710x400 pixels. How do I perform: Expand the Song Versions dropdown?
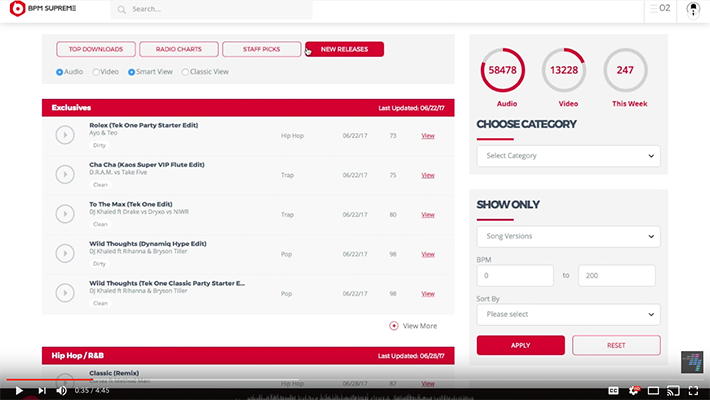(x=568, y=236)
